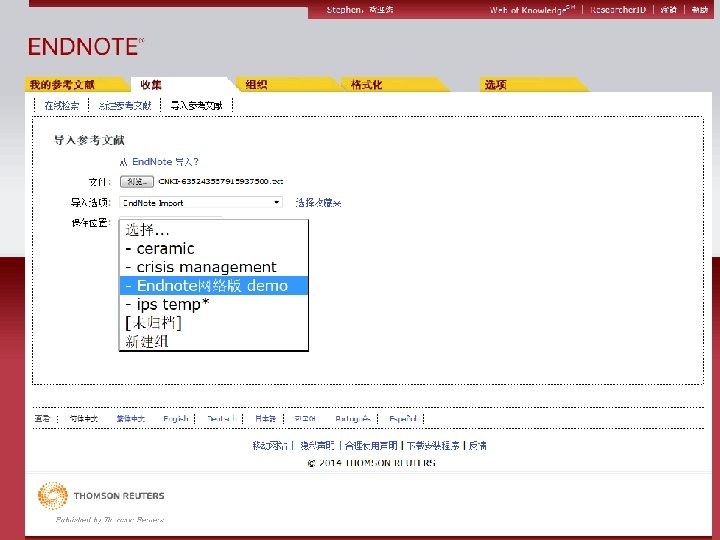Open the 隐私声明 privacy link

coord(317,445)
